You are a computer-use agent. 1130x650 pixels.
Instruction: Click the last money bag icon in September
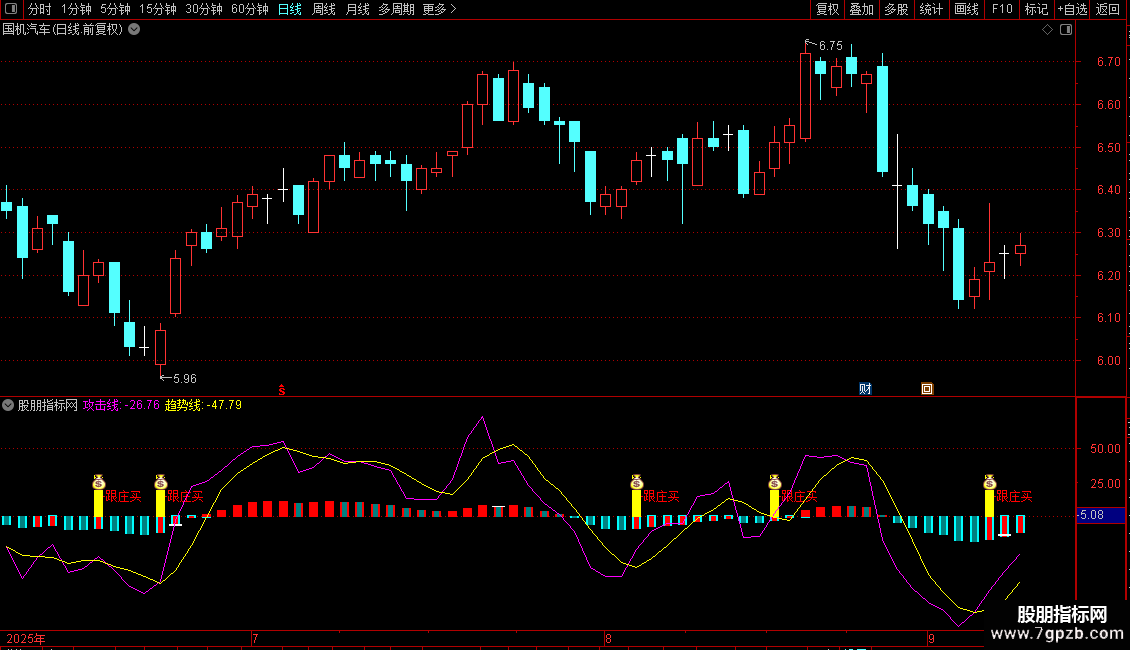tap(989, 482)
